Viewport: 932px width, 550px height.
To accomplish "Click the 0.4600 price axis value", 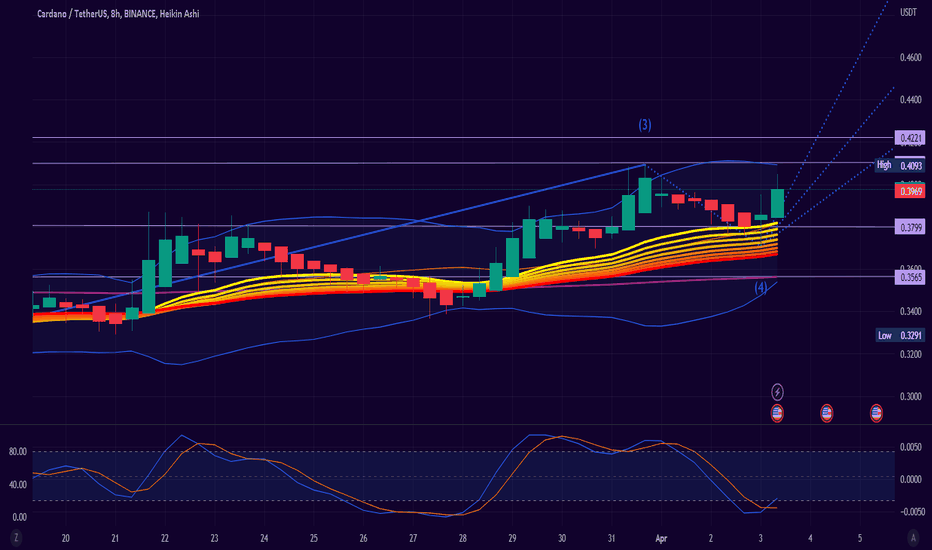I will (x=911, y=58).
